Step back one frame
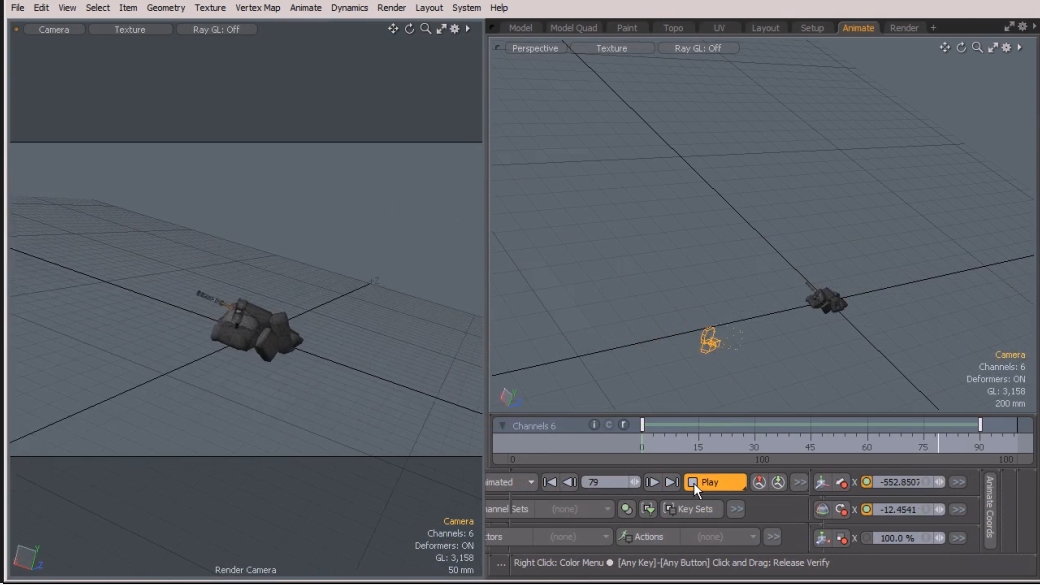1040x585 pixels. [569, 482]
